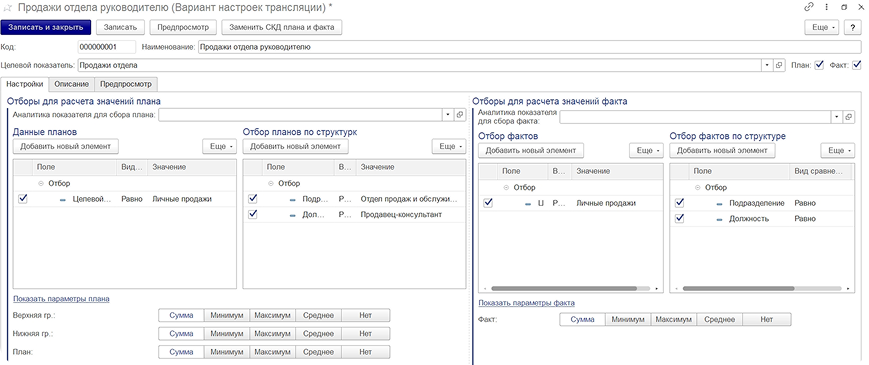
Task: Expand the Целевой показатель dropdown list
Action: point(768,65)
